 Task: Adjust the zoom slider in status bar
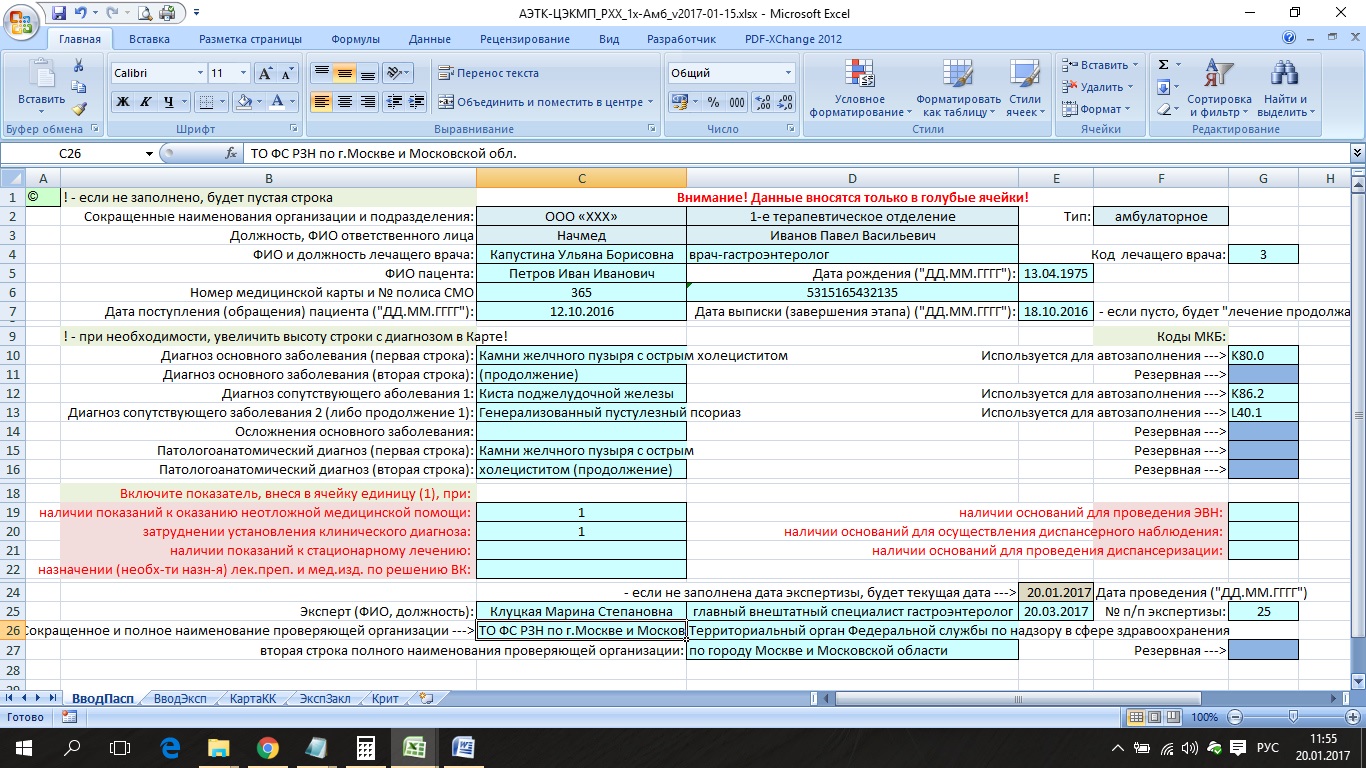[x=1293, y=717]
